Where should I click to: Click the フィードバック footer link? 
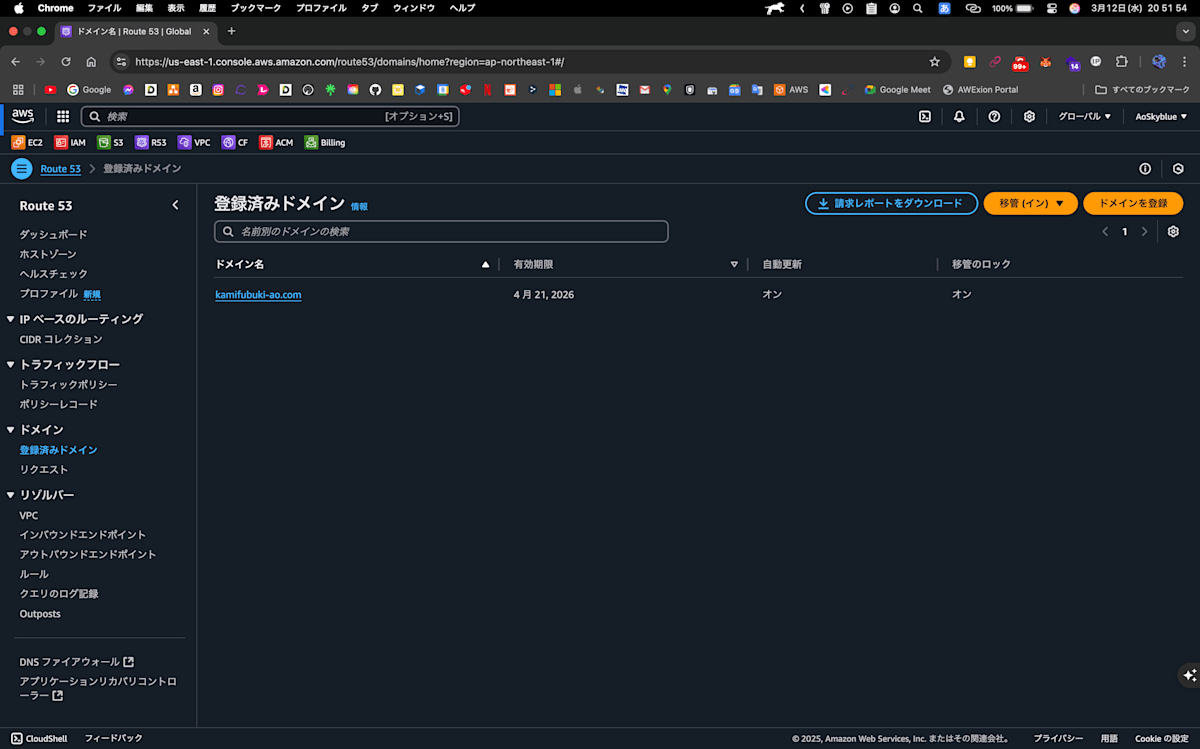click(113, 738)
